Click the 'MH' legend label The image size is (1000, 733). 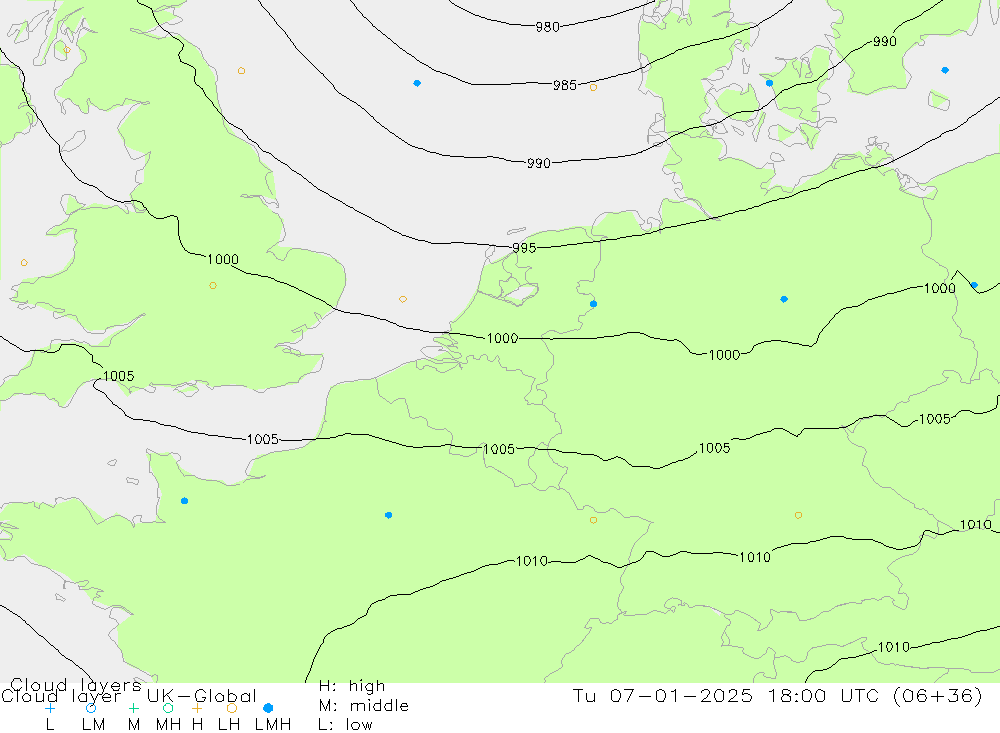pos(168,725)
